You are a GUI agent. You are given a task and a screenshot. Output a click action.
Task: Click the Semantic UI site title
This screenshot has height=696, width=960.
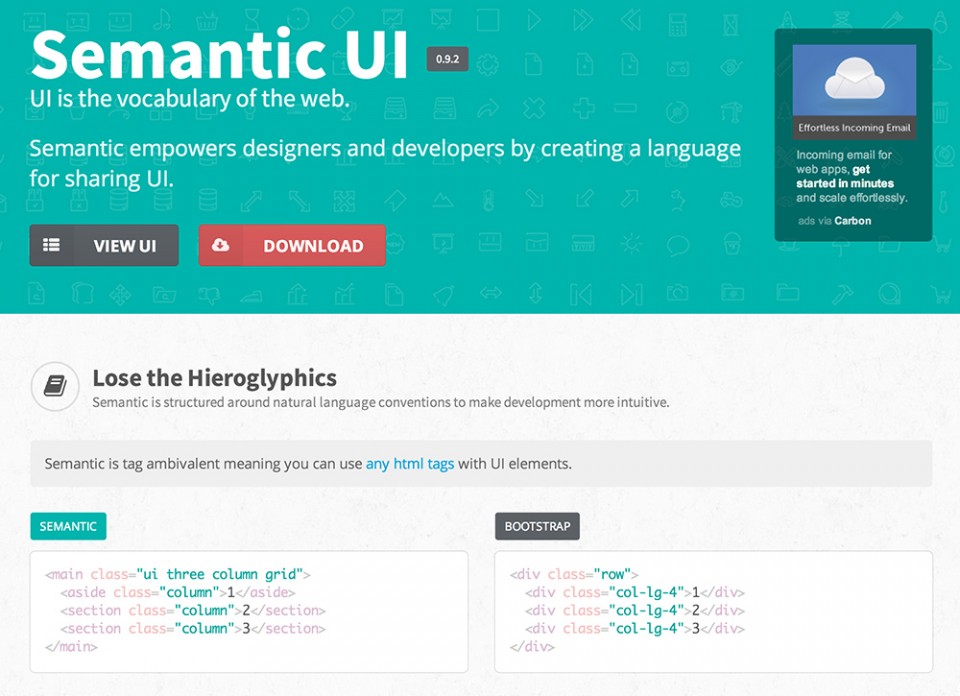pos(220,55)
